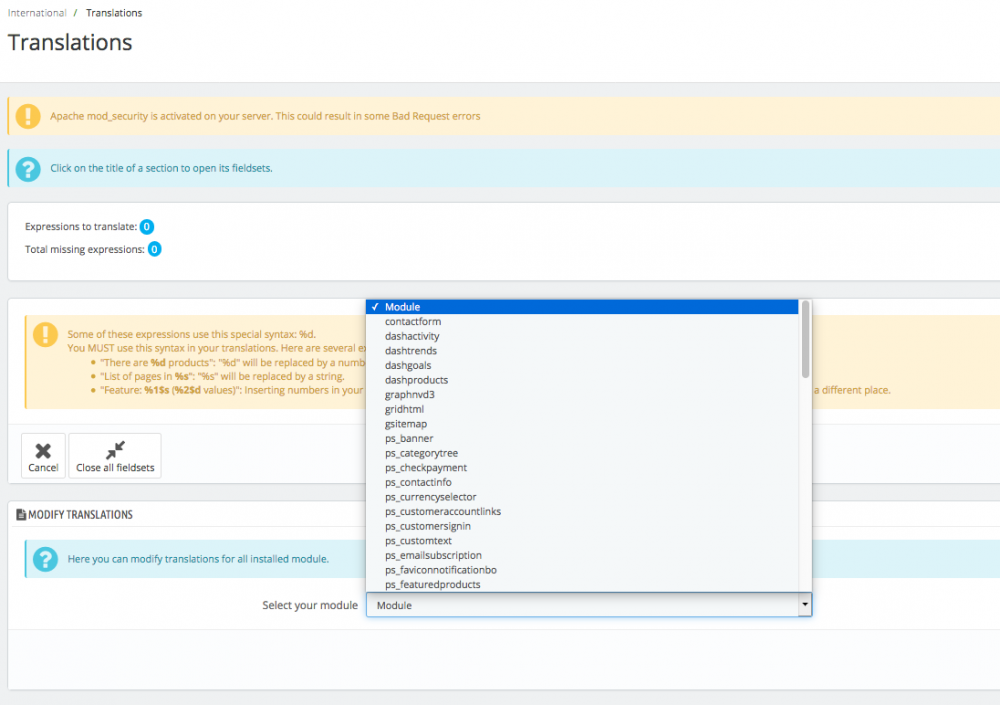Screen dimensions: 1000x705
Task: Click the Total missing expressions count badge
Action: (154, 249)
